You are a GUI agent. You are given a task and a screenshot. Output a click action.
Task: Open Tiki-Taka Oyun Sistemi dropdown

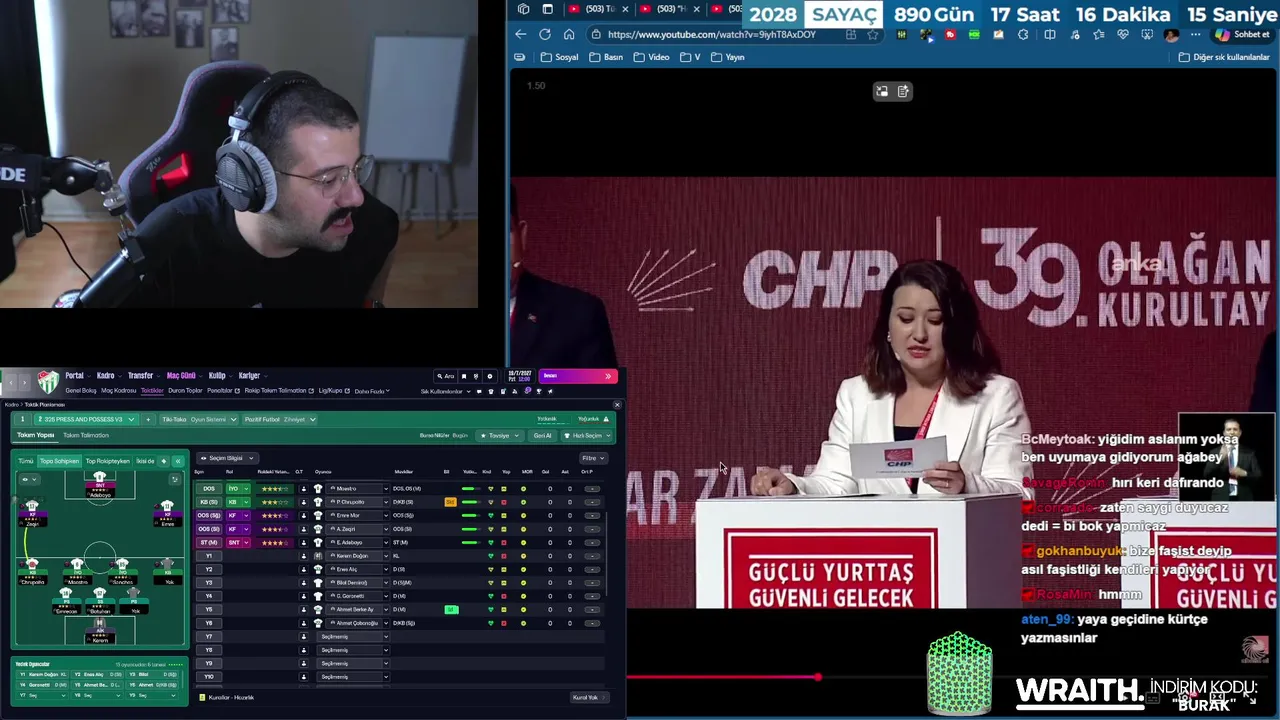tap(199, 419)
